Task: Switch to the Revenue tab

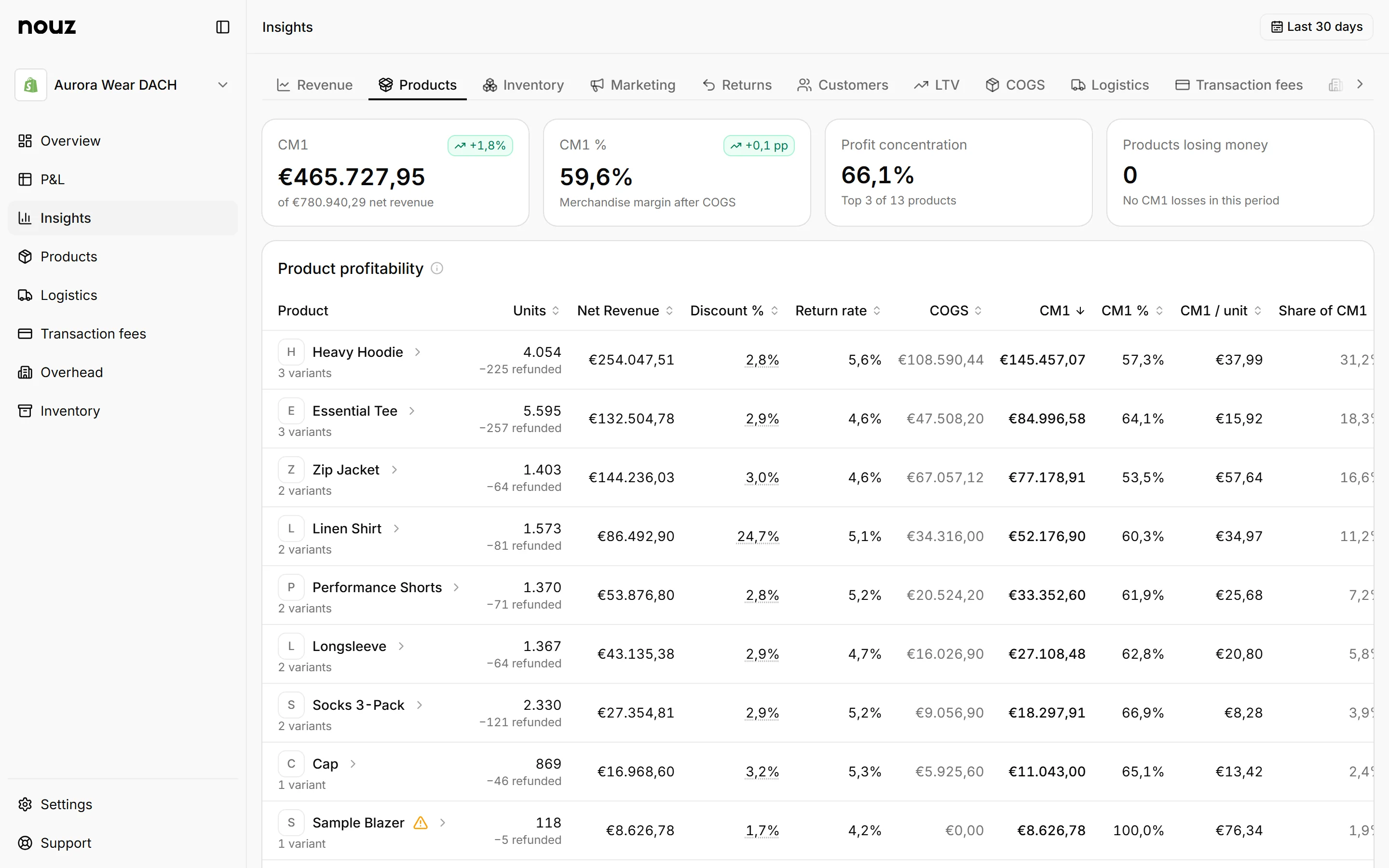Action: (x=314, y=85)
